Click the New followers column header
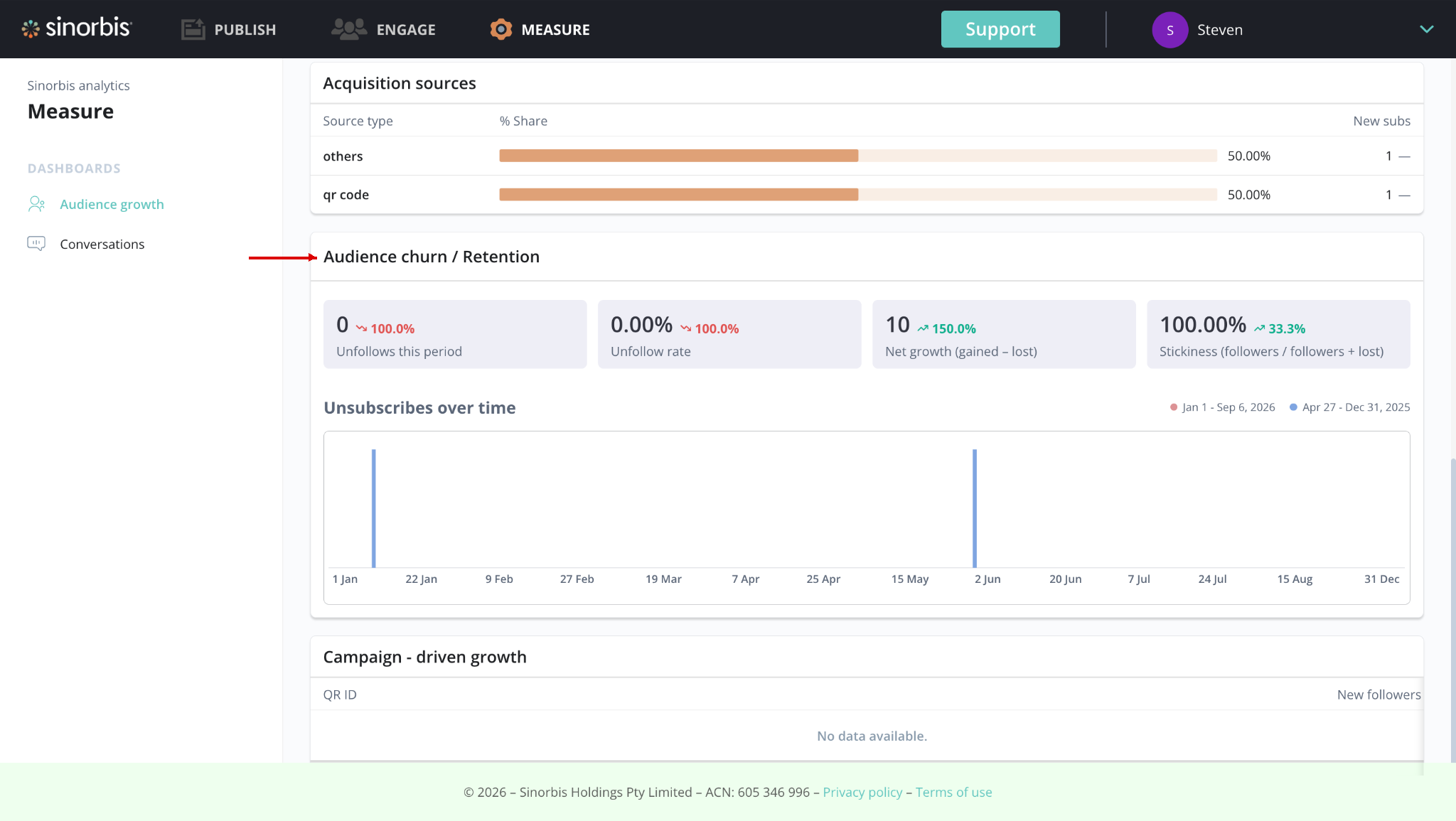This screenshot has width=1456, height=821. pyautogui.click(x=1379, y=694)
